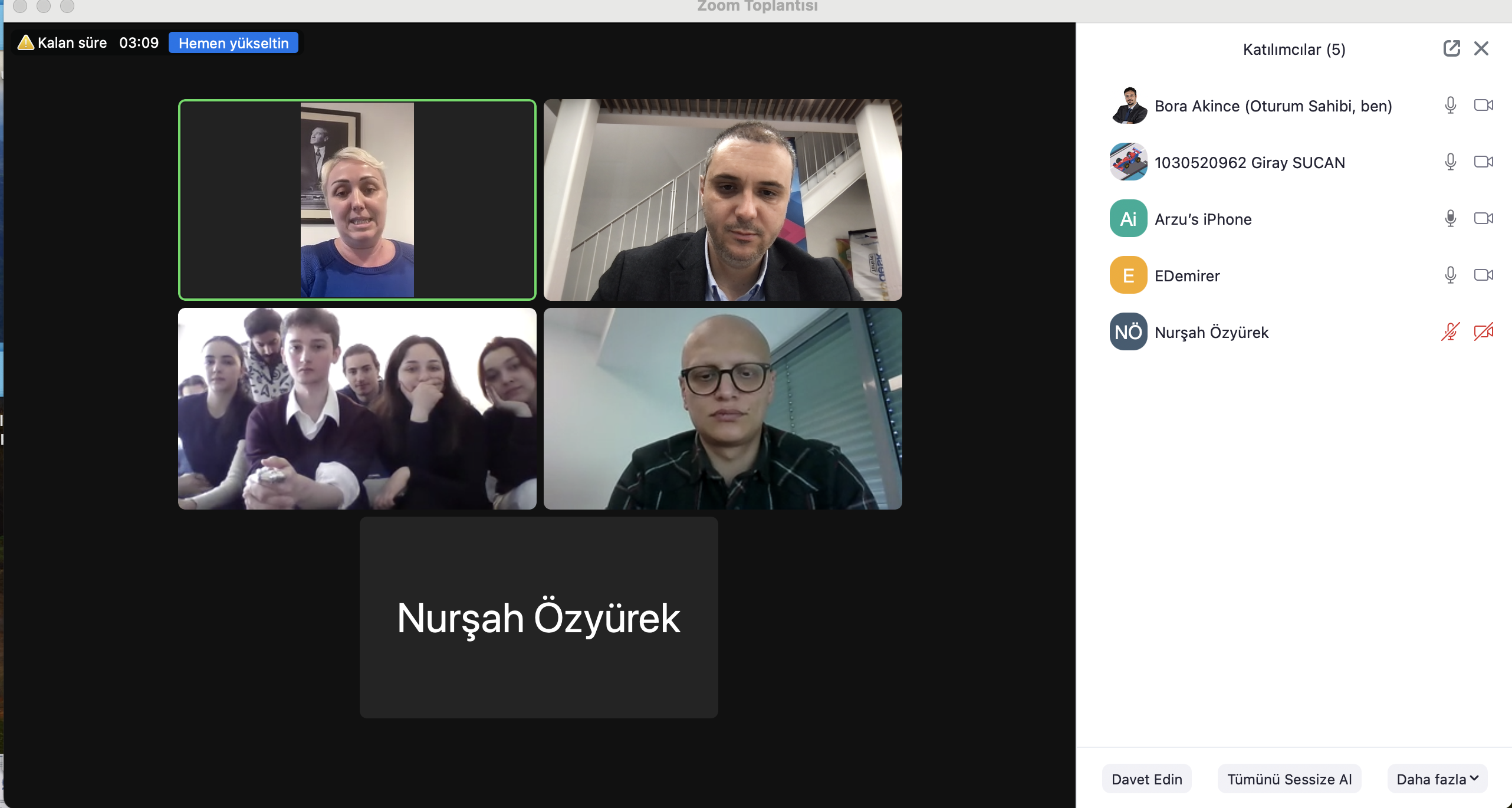Screen dimensions: 1512x808
Task: Click Giray SUCAN's video camera icon
Action: [x=1483, y=162]
